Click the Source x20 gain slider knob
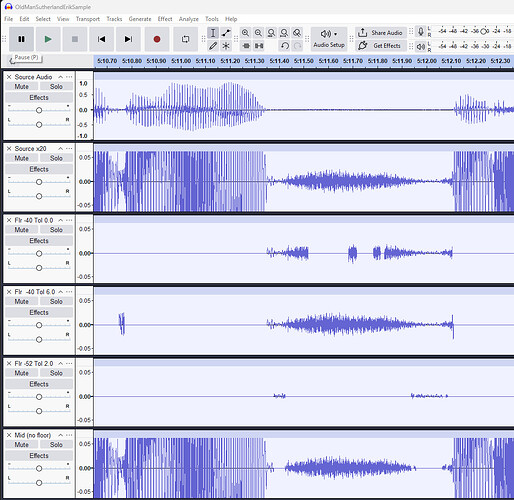 click(x=39, y=182)
